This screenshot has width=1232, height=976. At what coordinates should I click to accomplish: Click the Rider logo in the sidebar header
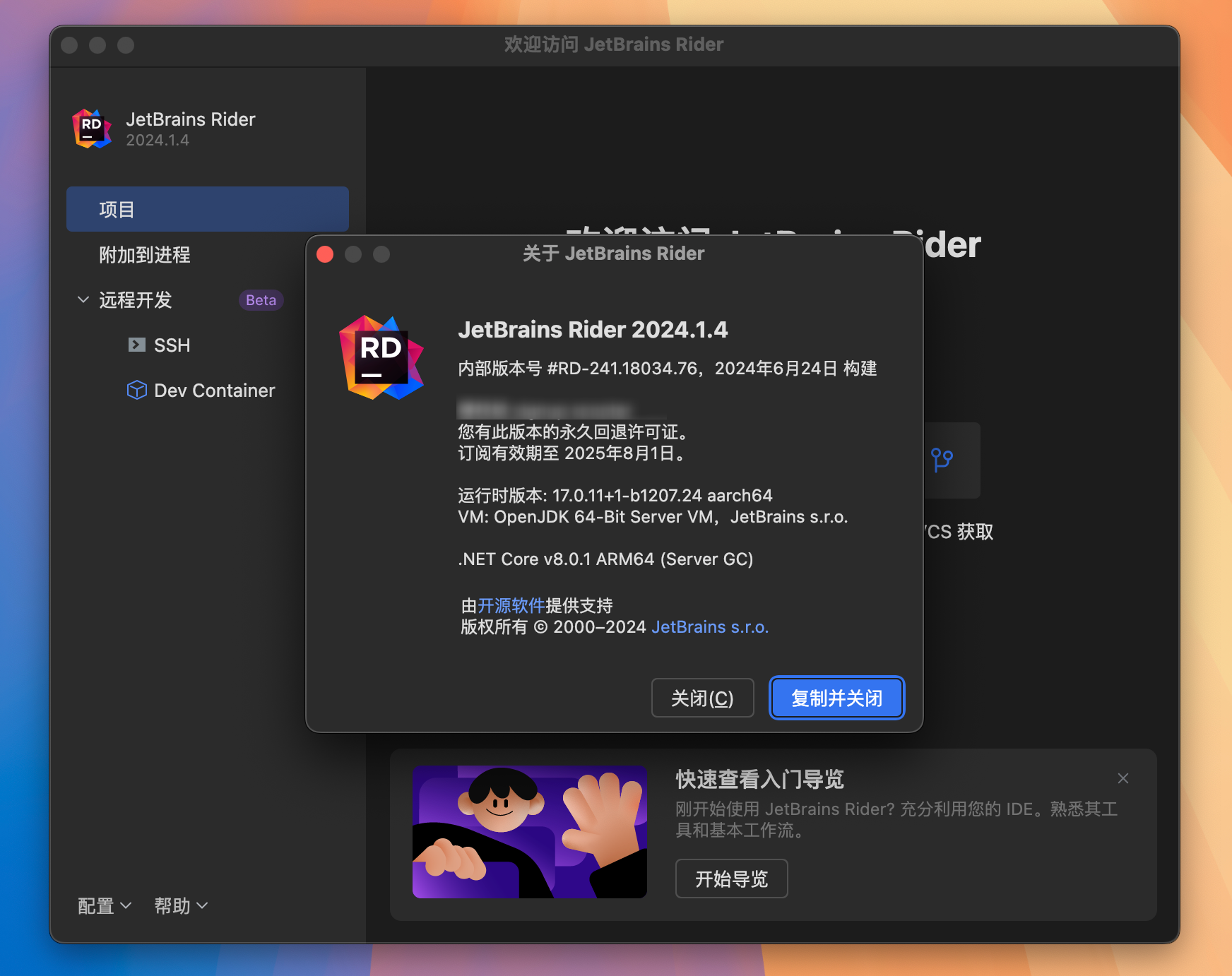click(92, 129)
